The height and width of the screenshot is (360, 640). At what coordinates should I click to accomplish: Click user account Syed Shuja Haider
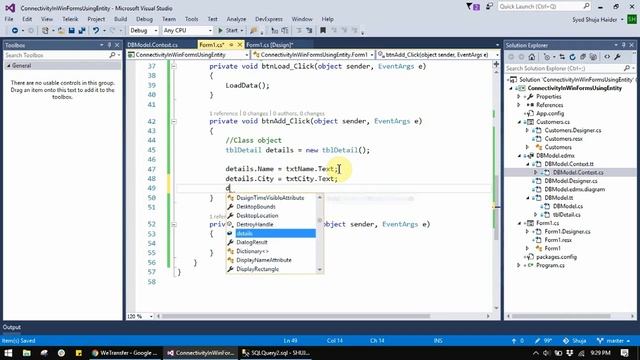tap(595, 20)
